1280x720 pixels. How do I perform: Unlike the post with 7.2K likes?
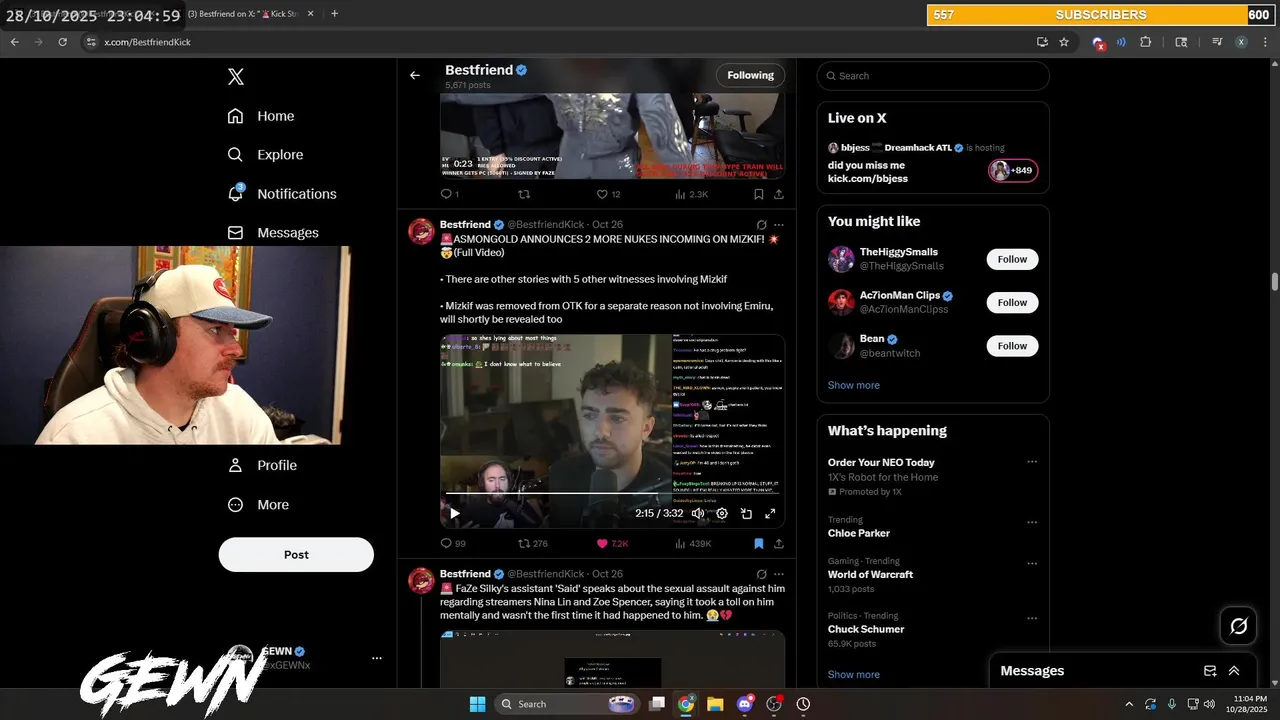click(612, 544)
